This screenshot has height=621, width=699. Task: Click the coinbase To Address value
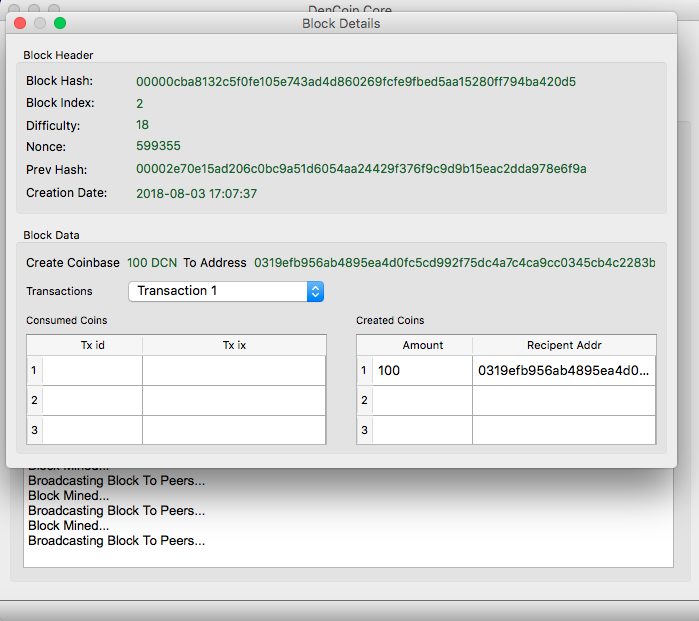(454, 263)
